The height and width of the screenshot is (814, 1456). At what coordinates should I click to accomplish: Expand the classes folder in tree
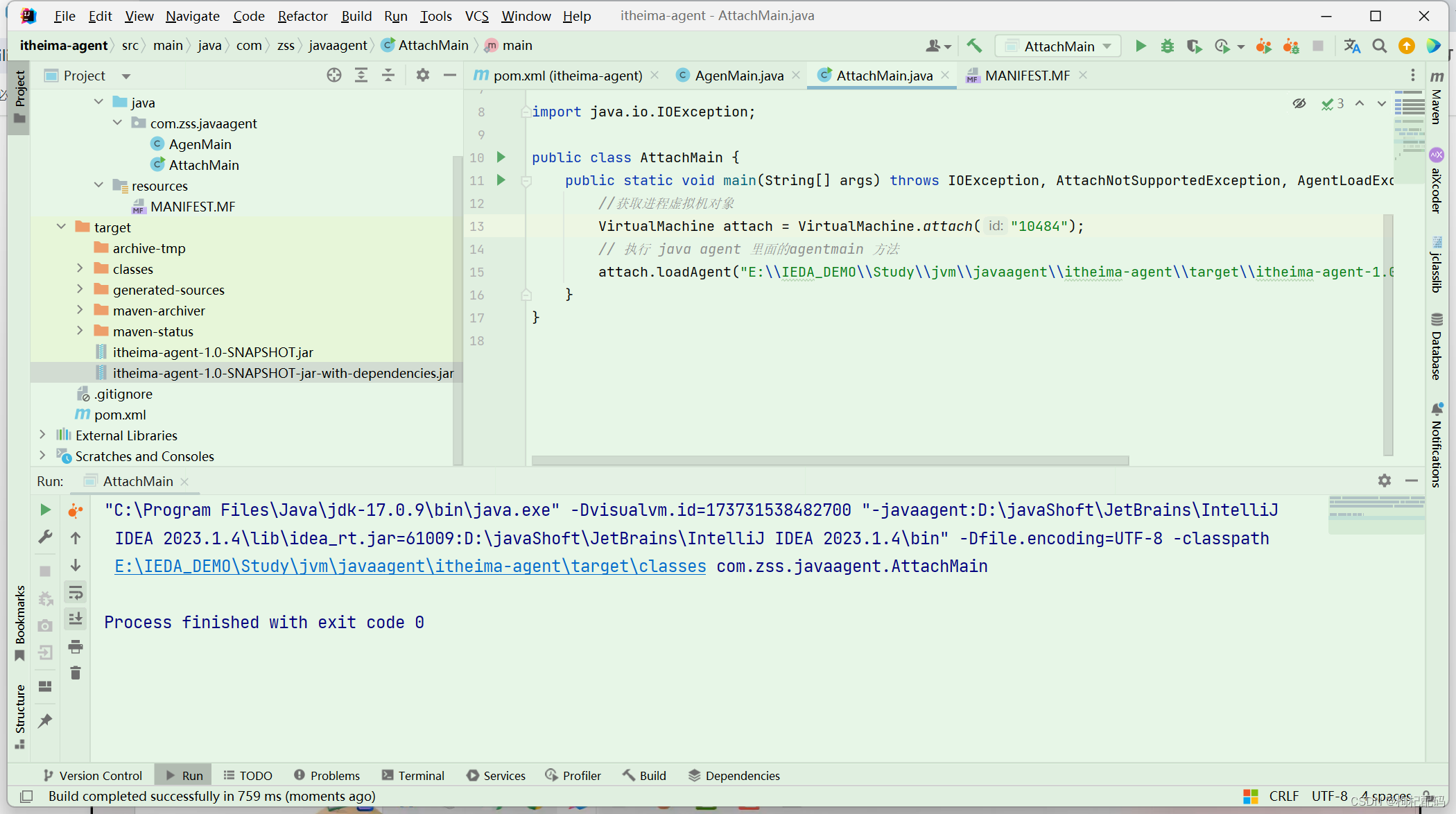pos(80,269)
